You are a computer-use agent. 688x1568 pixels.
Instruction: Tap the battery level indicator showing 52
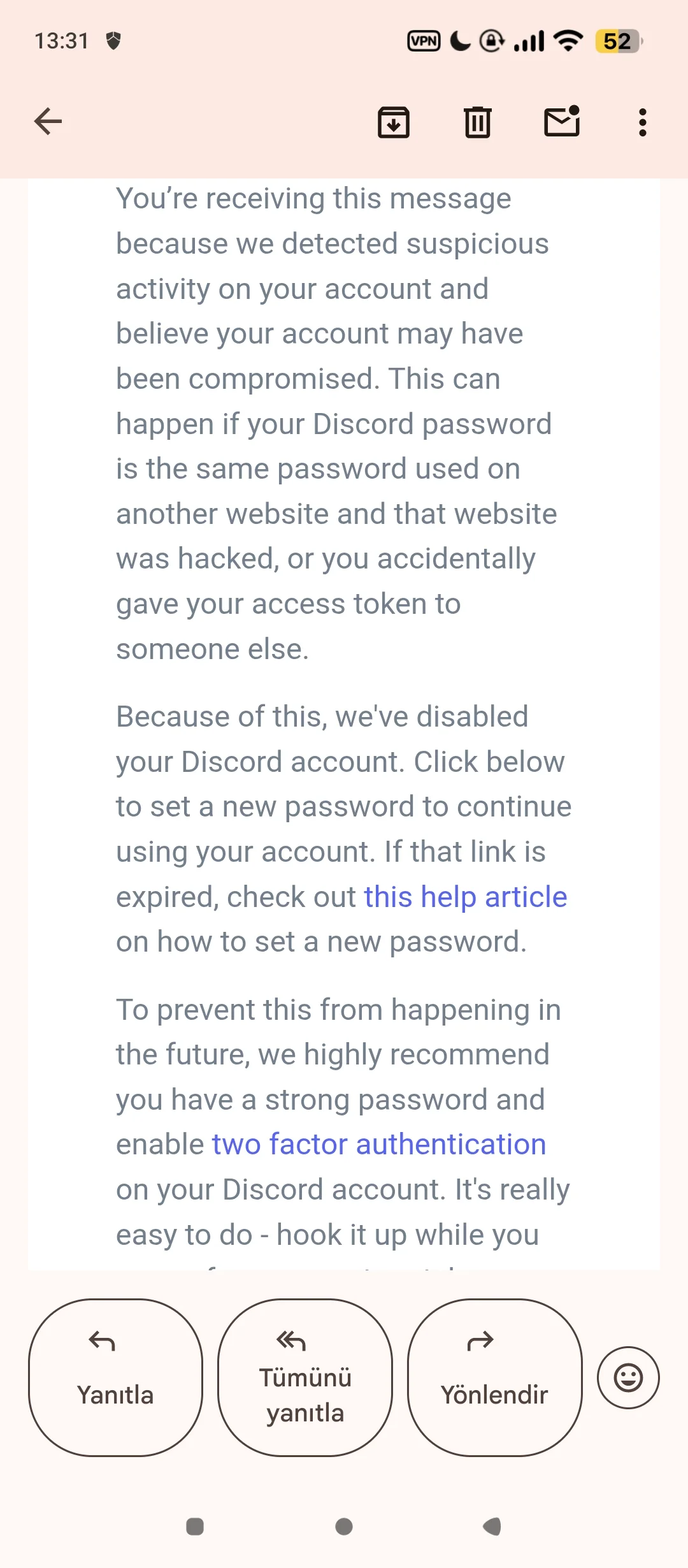[618, 41]
